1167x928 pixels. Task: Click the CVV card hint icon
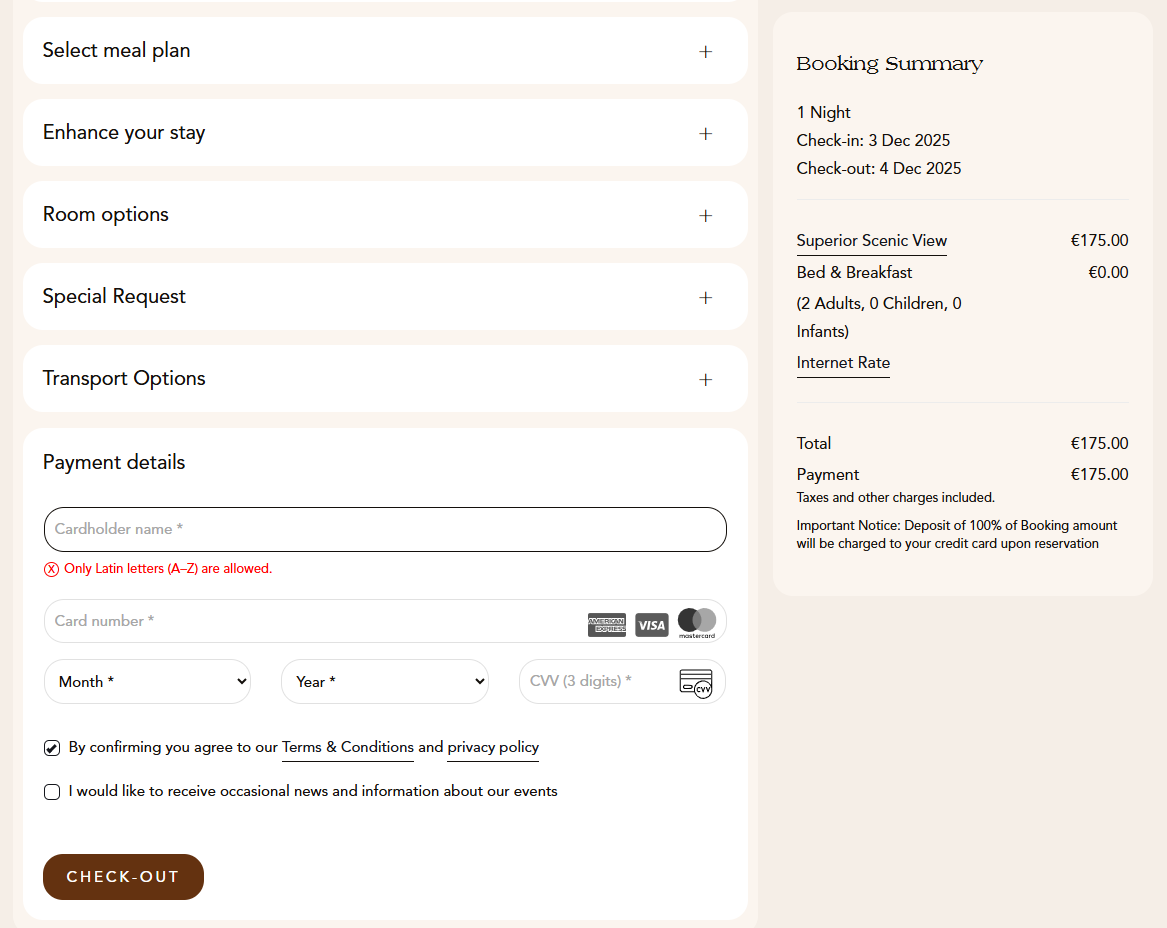(x=695, y=683)
